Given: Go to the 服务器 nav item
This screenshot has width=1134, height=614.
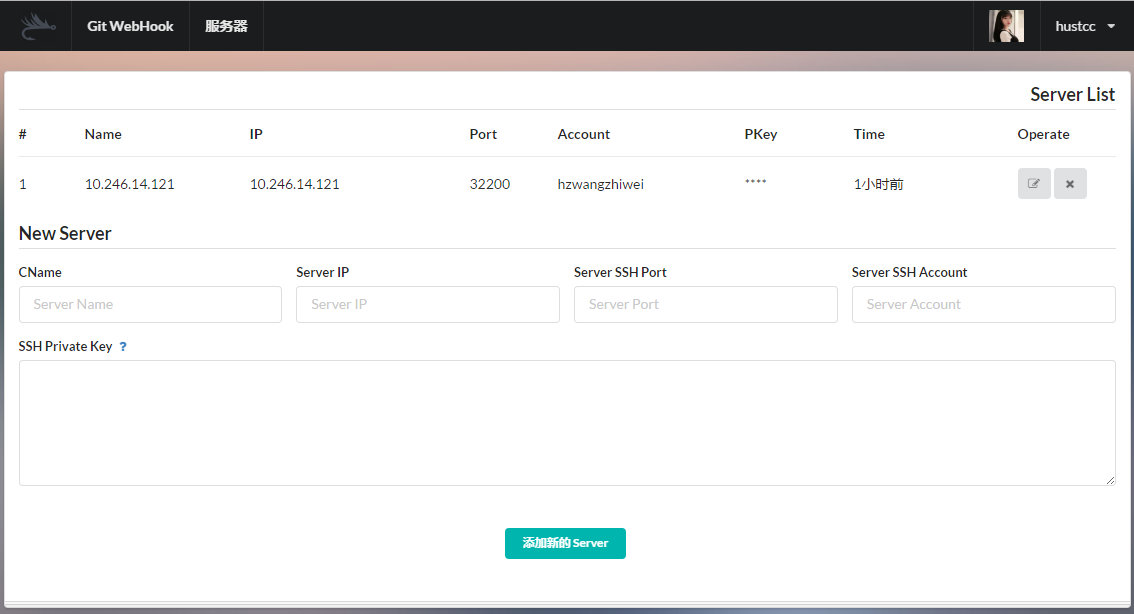Looking at the screenshot, I should (x=226, y=26).
